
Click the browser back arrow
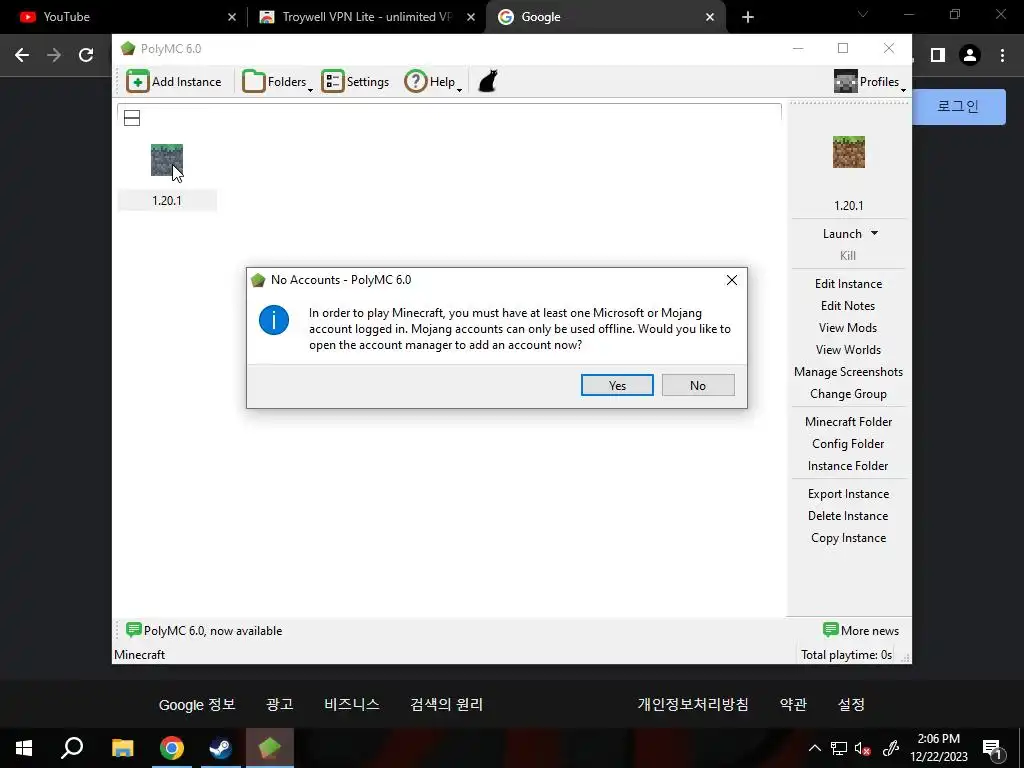(x=22, y=56)
